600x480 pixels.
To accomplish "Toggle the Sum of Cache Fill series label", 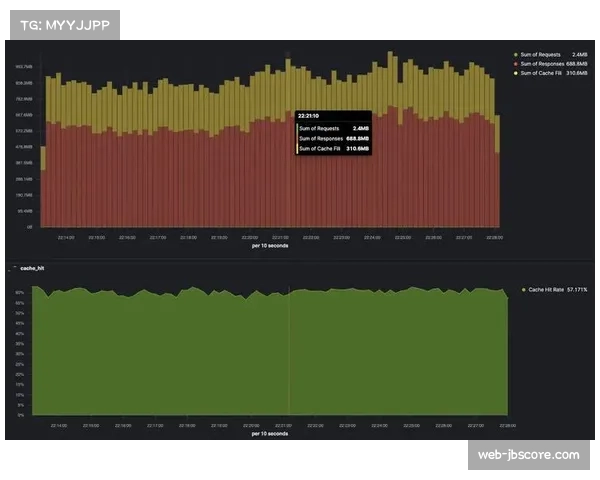I will pyautogui.click(x=541, y=74).
